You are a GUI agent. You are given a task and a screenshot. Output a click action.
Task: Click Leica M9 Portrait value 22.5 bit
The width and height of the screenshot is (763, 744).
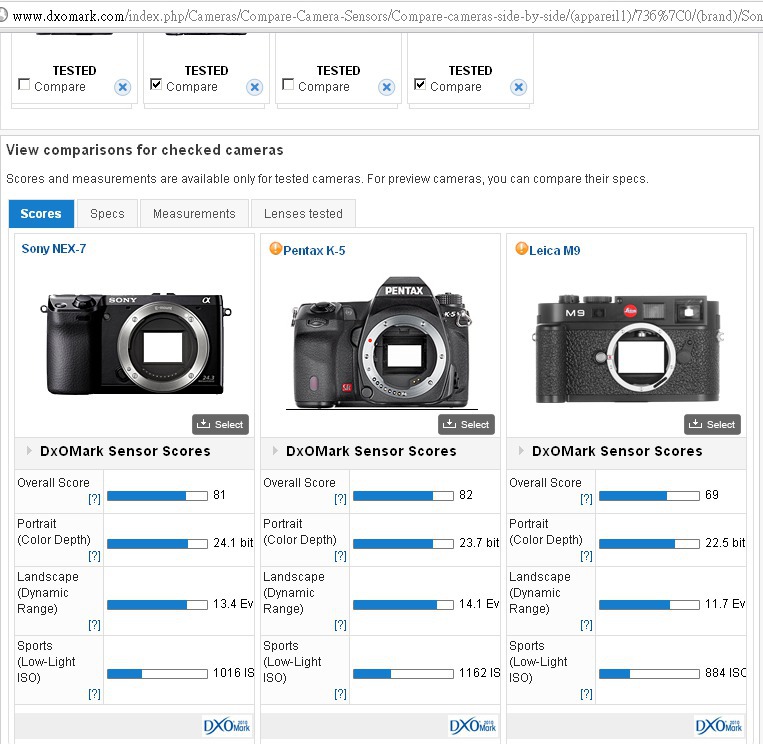725,543
